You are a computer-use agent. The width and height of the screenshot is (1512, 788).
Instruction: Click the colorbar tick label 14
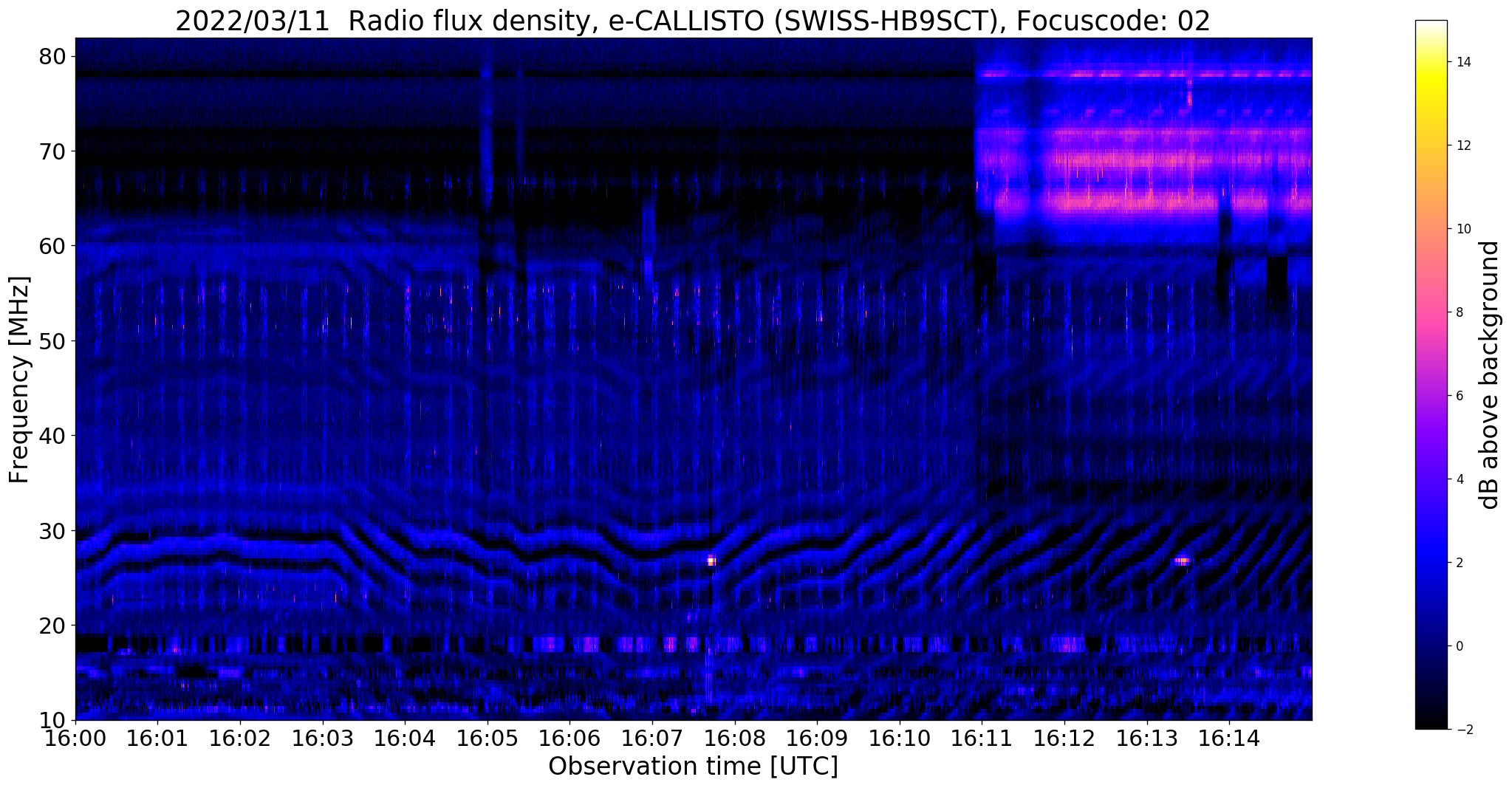(1463, 63)
